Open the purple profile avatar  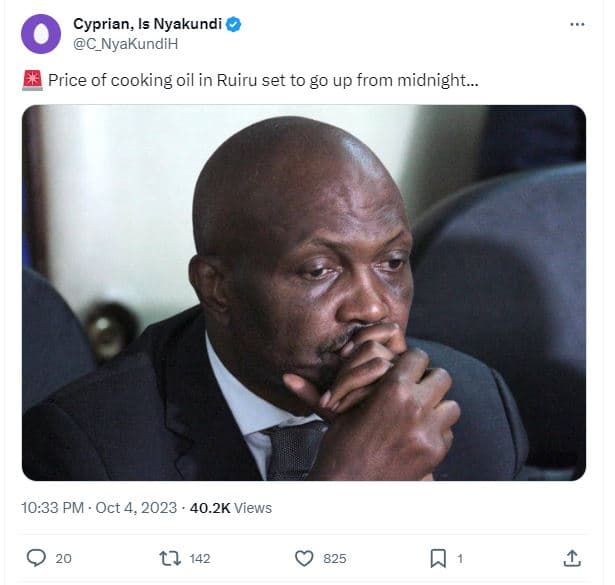(40, 33)
